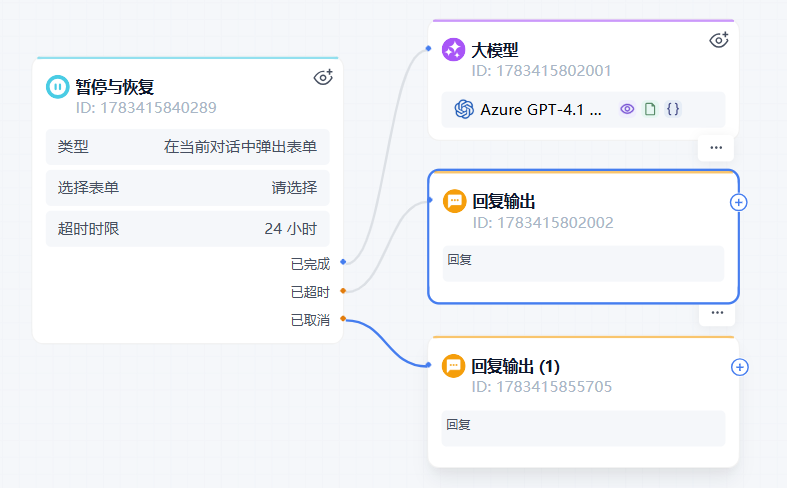The height and width of the screenshot is (488, 787).
Task: Click the plus button on 回复输出 (1) node
Action: tap(739, 367)
